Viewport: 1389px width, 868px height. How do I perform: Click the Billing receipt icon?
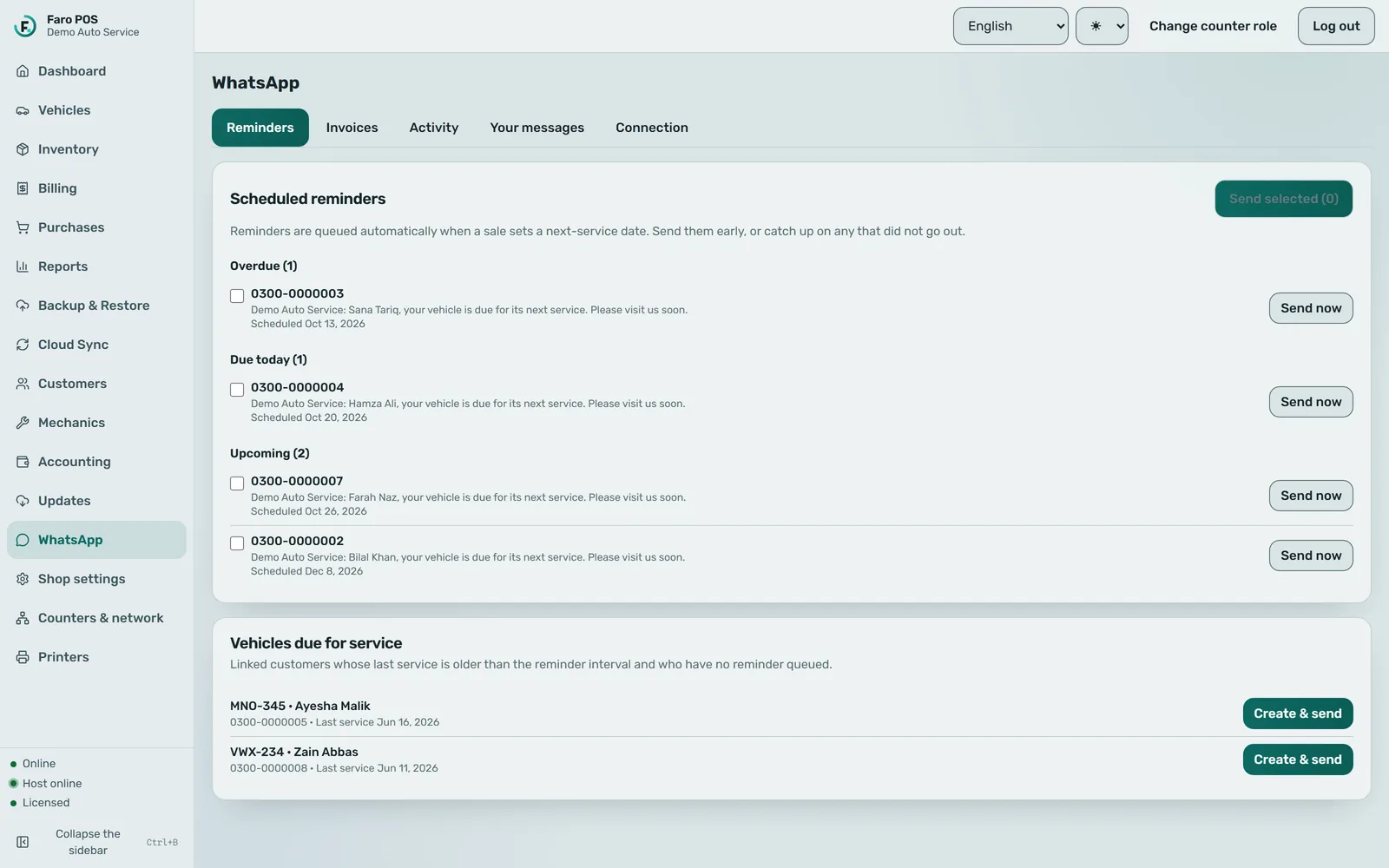tap(23, 188)
